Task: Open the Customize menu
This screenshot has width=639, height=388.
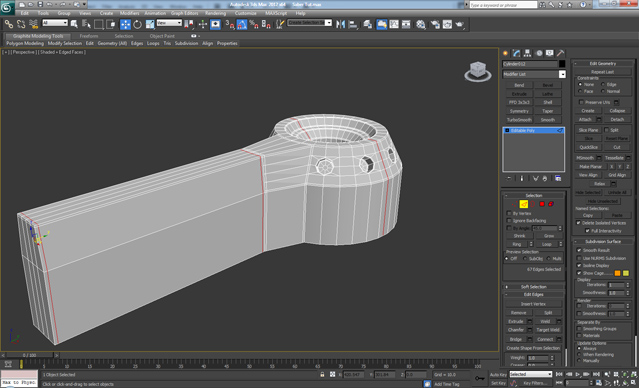Action: [246, 13]
